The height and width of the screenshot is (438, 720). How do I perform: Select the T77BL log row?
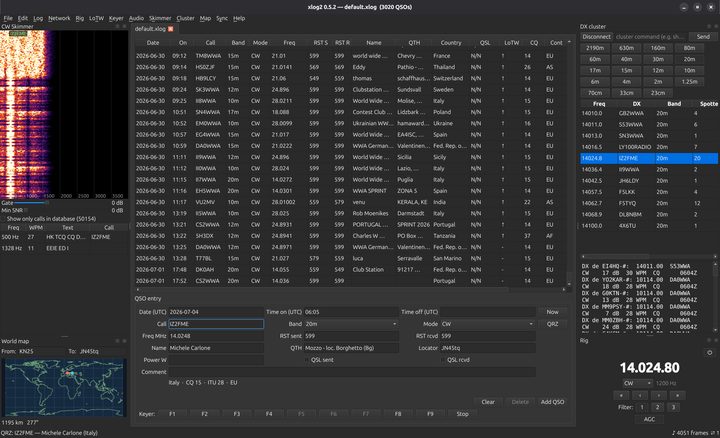[x=350, y=258]
